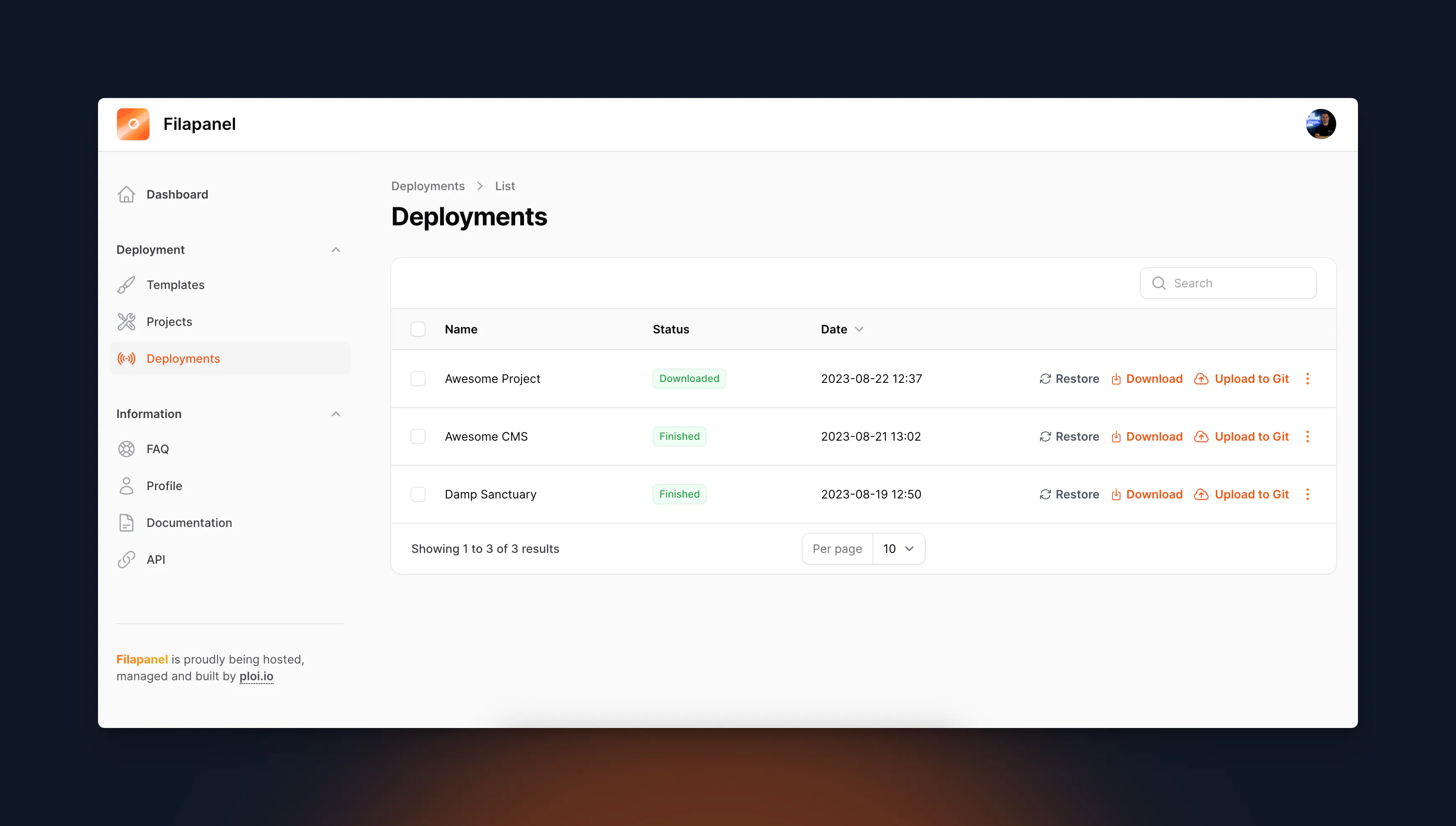
Task: Click the Awesome Project name cell
Action: click(x=492, y=379)
